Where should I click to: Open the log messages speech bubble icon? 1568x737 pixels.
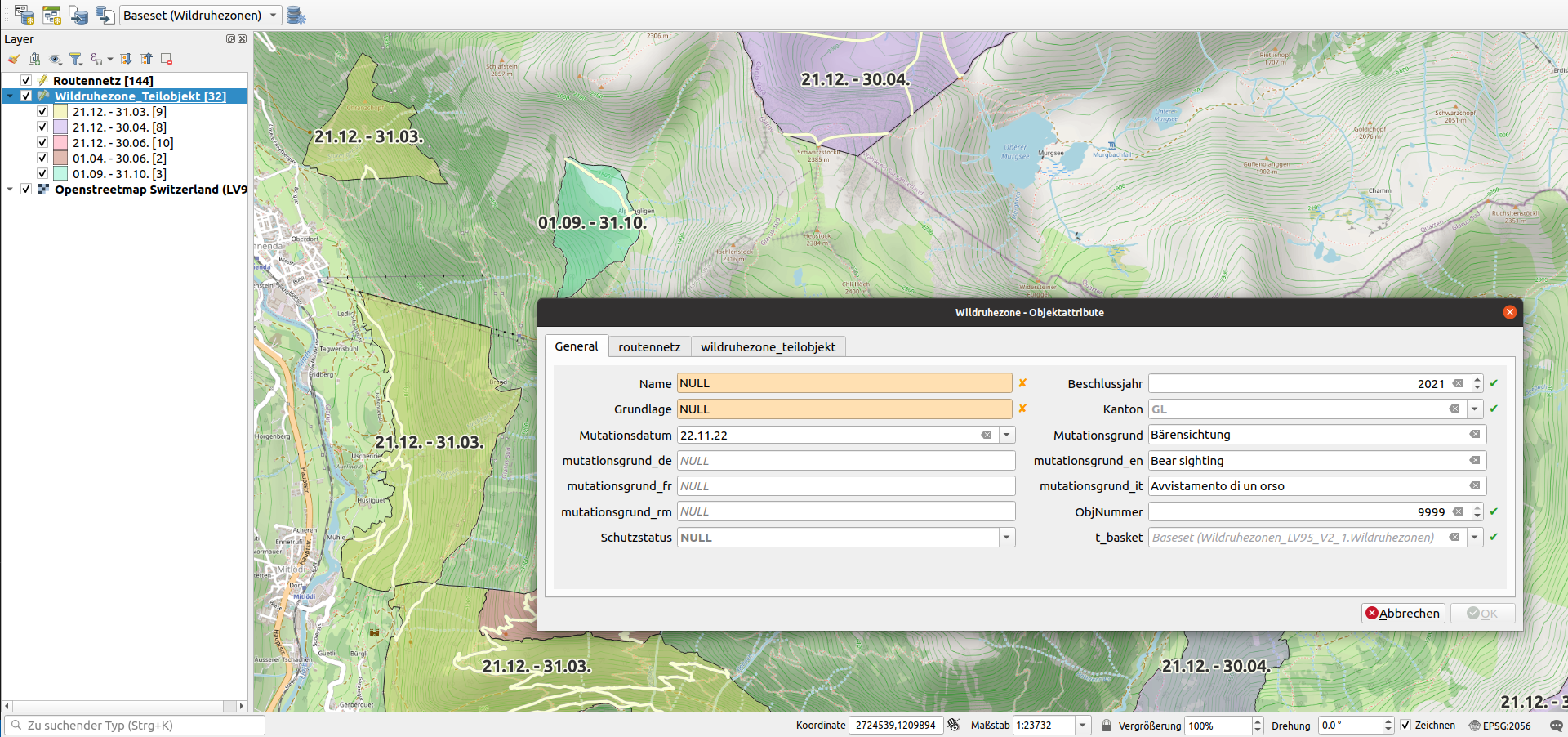click(x=1556, y=726)
